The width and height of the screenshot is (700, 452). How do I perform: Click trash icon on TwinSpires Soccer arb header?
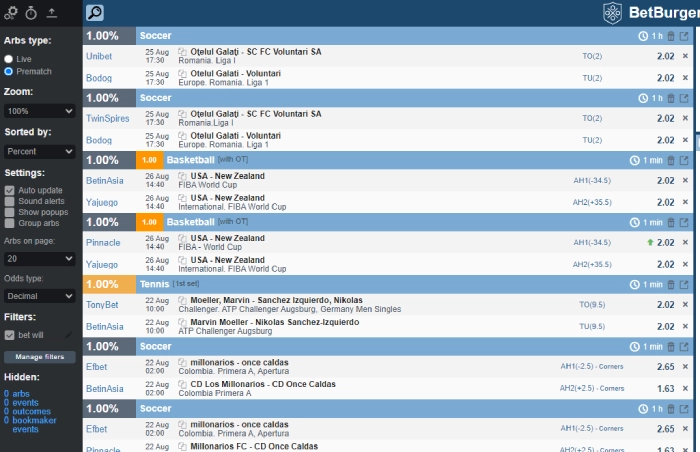point(671,98)
